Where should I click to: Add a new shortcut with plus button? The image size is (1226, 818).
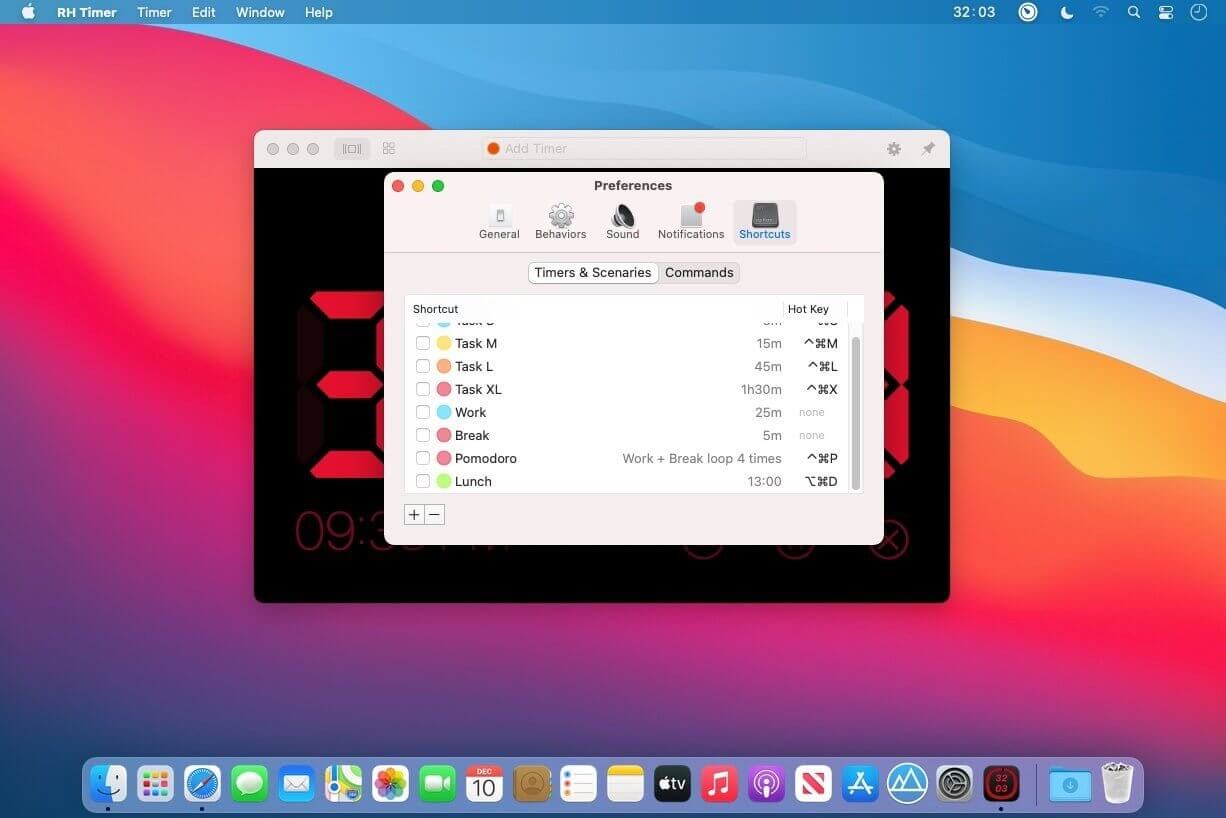(x=414, y=515)
